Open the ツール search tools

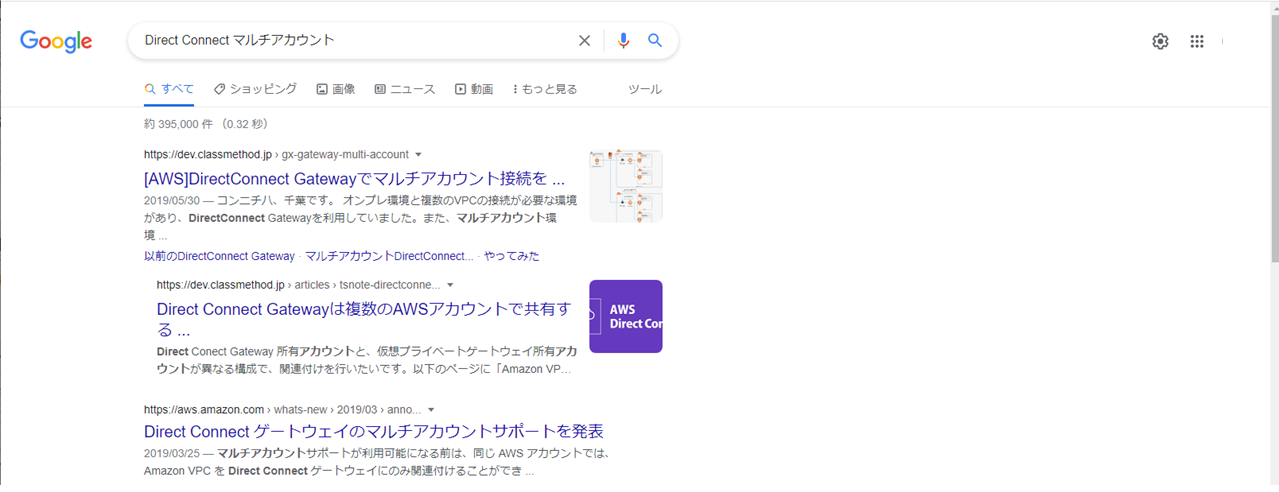(644, 89)
